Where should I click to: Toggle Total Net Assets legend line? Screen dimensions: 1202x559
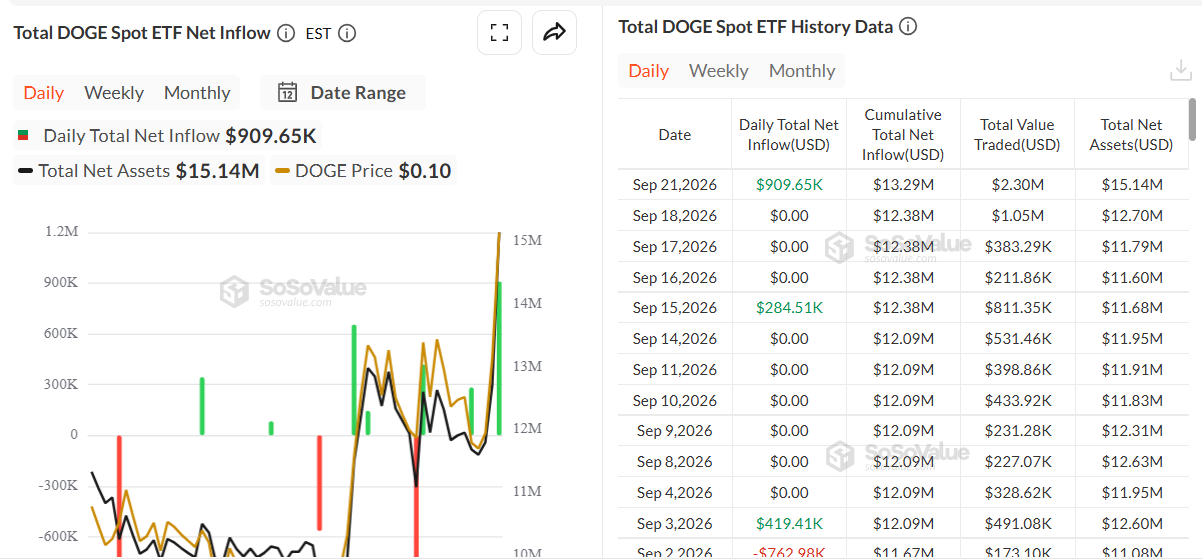[139, 171]
